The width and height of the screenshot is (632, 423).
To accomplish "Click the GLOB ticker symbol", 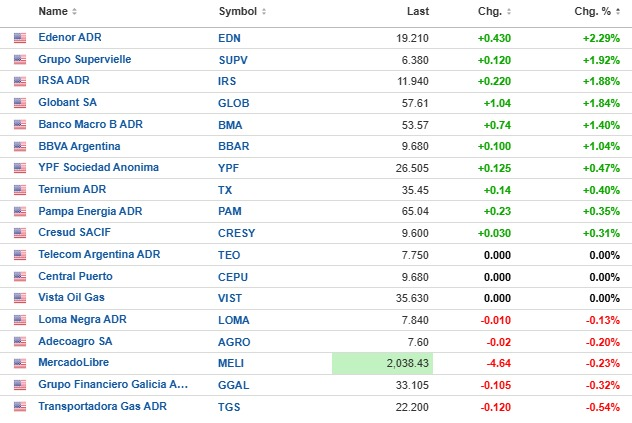I will pos(233,103).
